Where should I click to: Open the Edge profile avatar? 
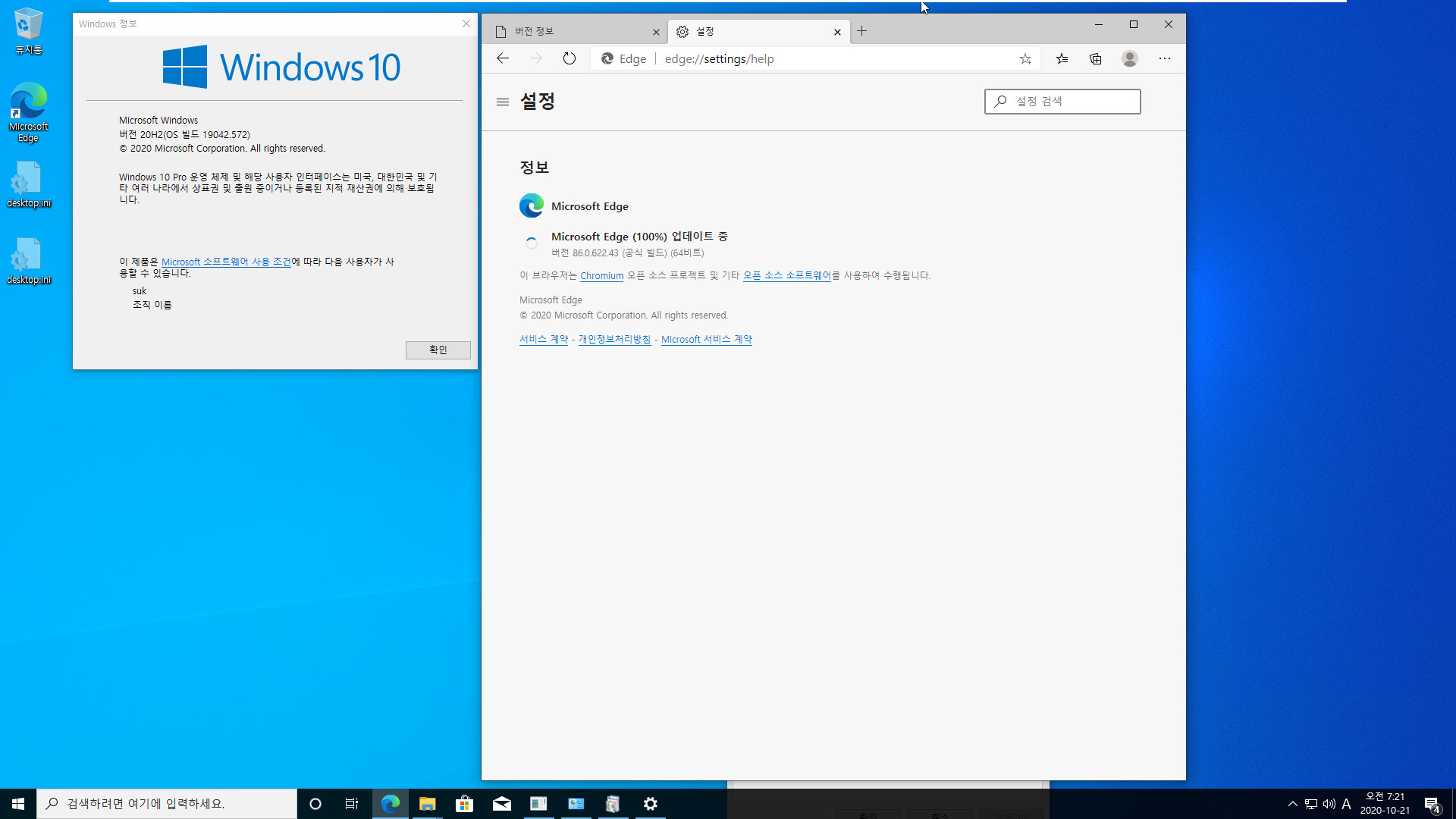[1130, 58]
